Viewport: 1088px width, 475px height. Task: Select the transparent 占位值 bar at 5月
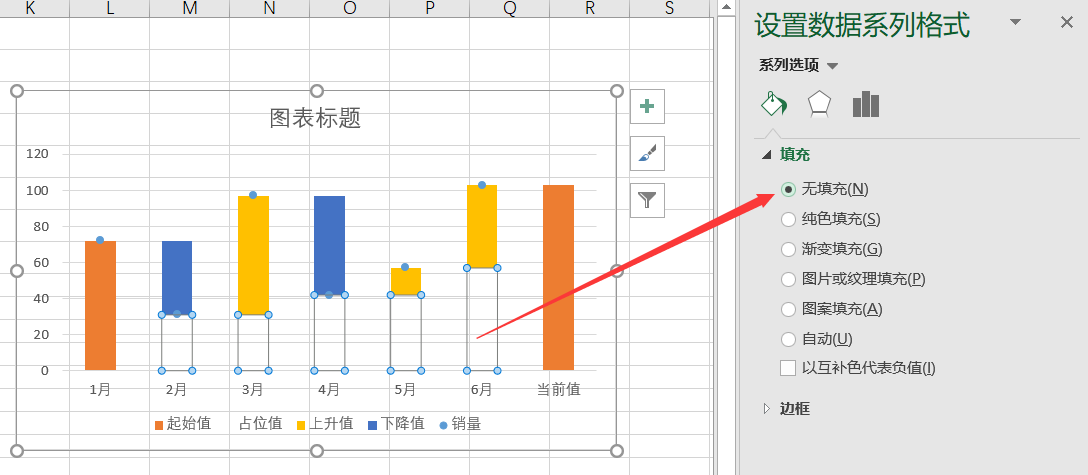coord(406,333)
